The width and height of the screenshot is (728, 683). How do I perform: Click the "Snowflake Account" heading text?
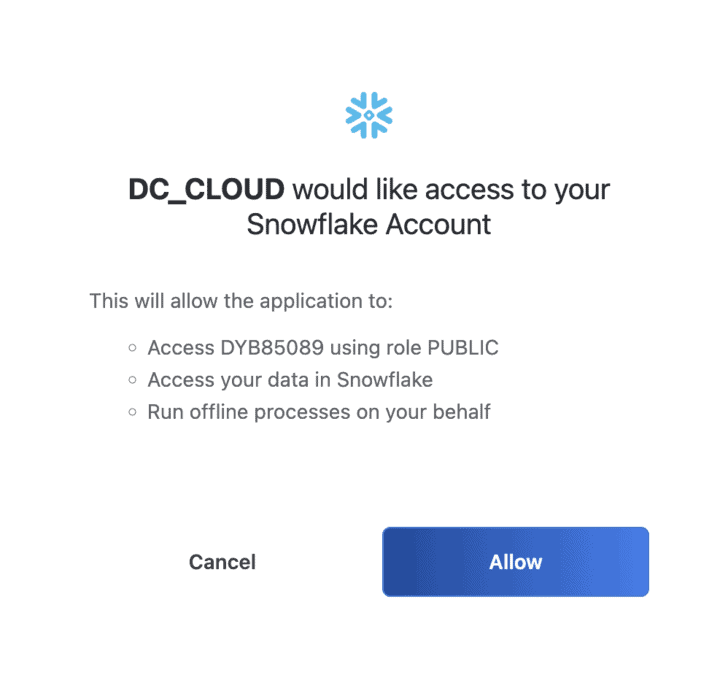pyautogui.click(x=369, y=224)
